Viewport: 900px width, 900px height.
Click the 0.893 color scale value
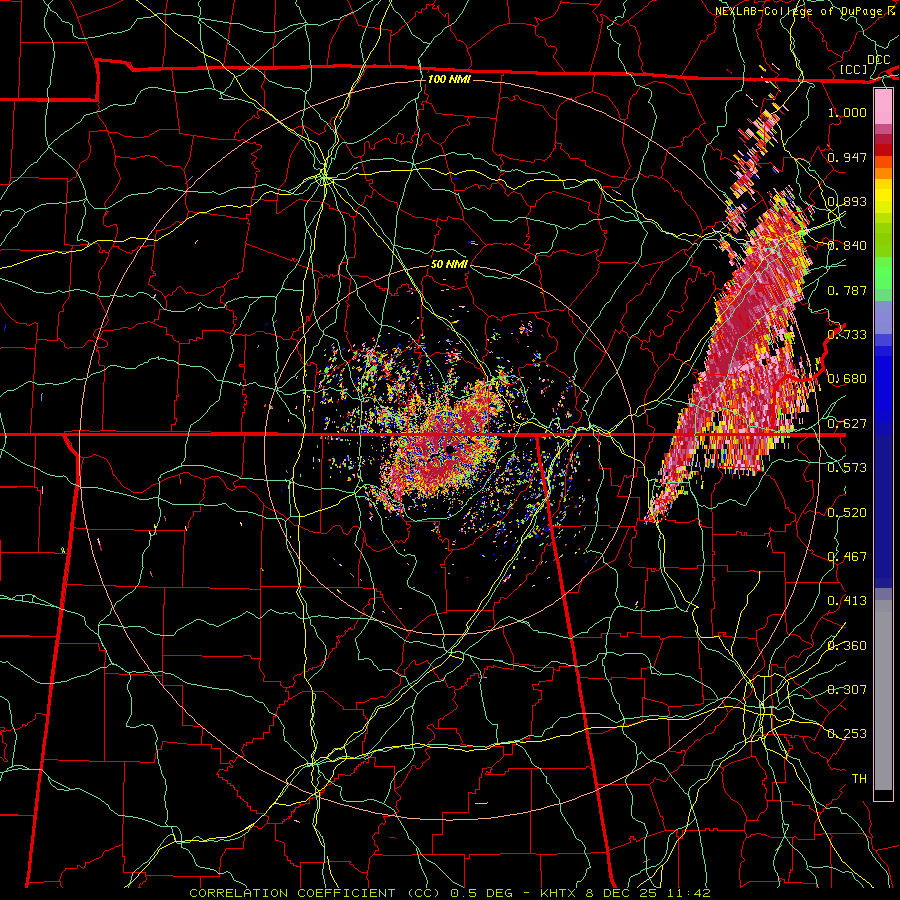[x=847, y=201]
